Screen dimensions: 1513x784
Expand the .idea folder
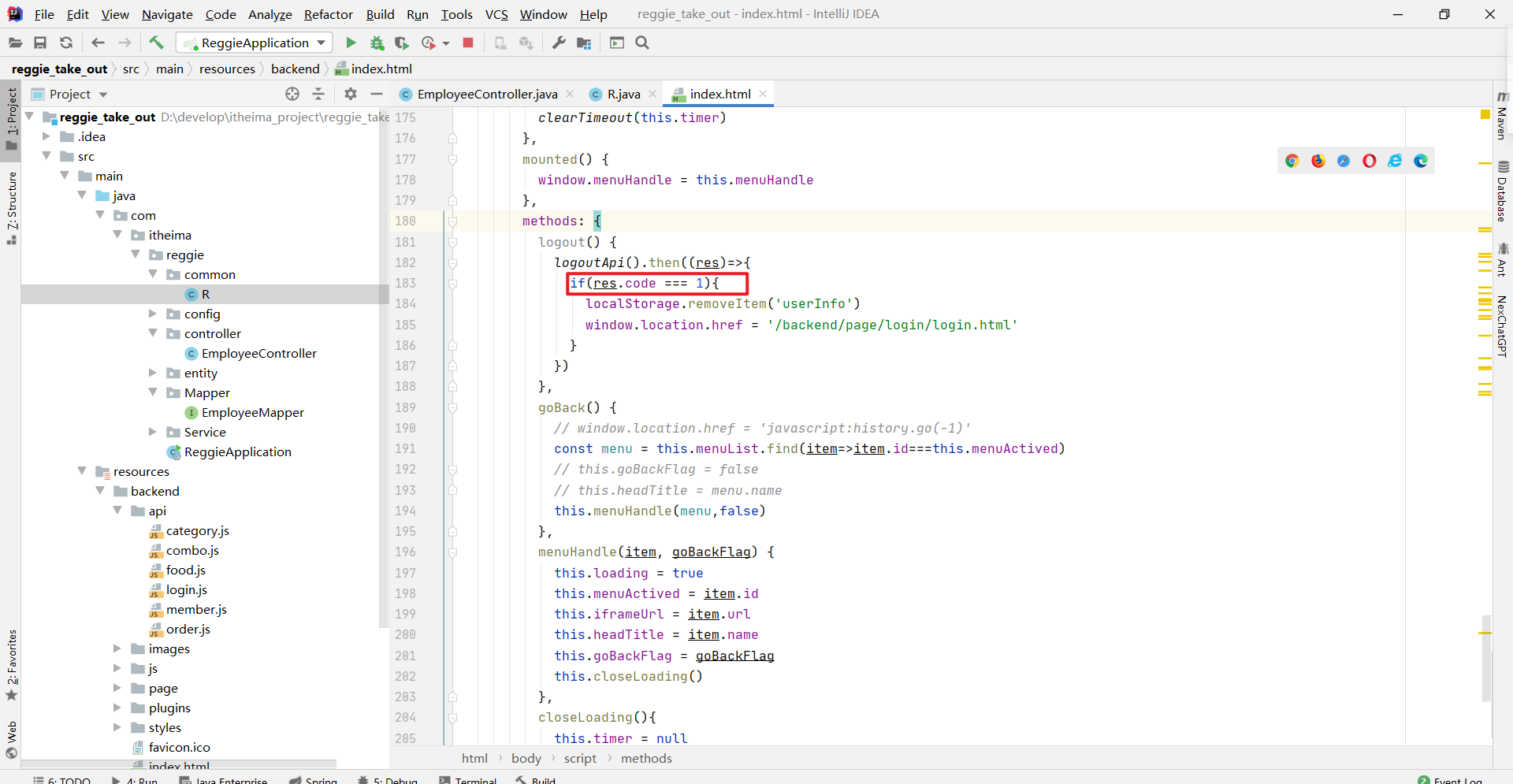[47, 136]
